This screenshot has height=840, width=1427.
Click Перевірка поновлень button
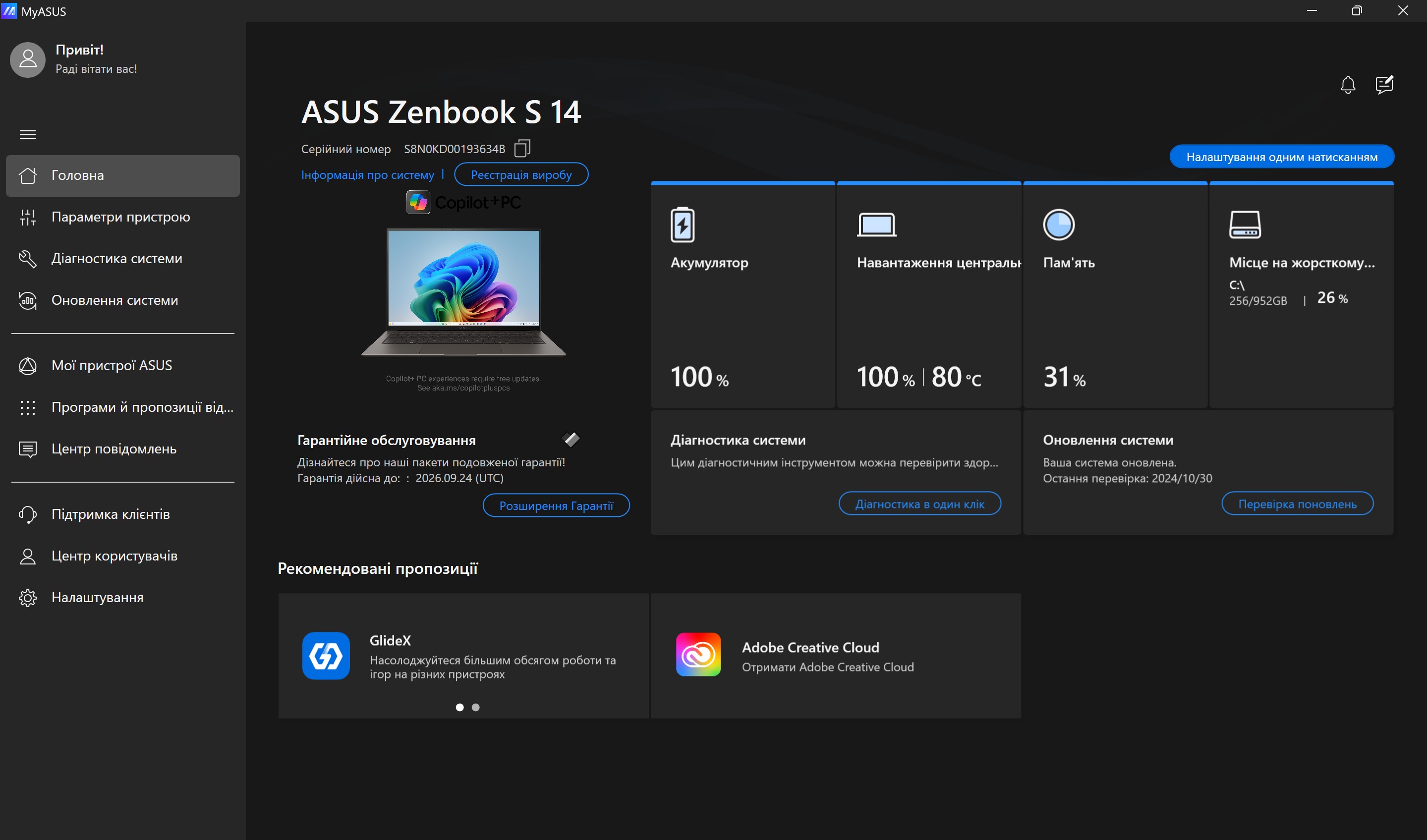pos(1297,504)
